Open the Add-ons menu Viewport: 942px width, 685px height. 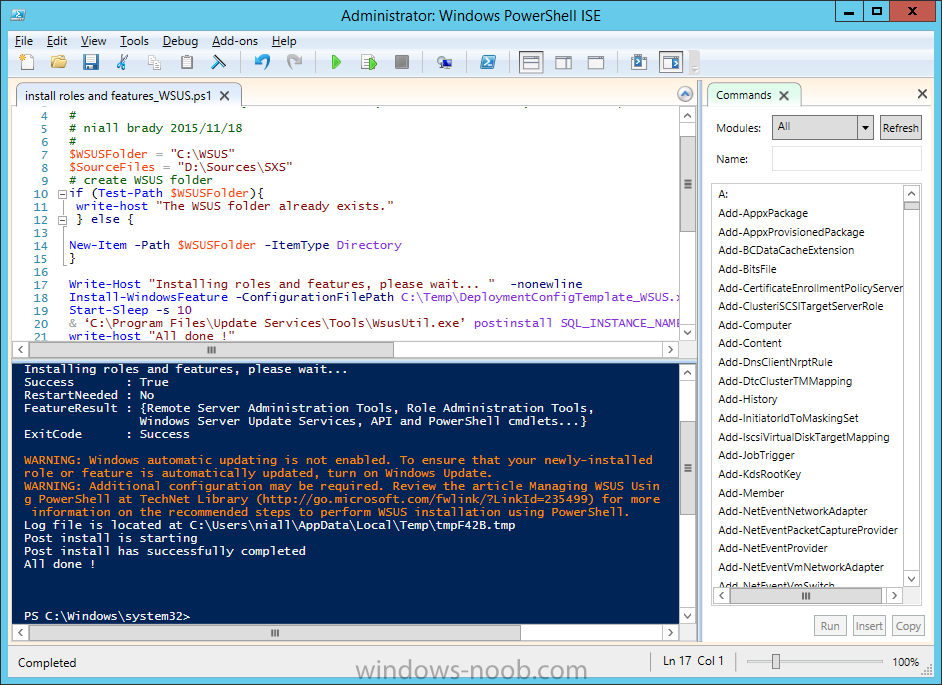tap(235, 41)
